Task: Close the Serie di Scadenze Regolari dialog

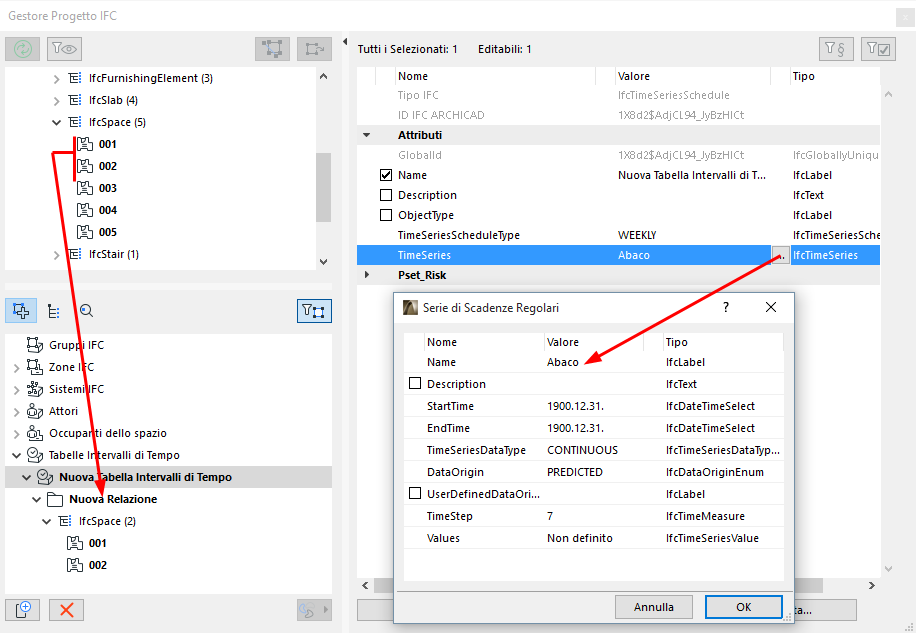Action: coord(771,307)
